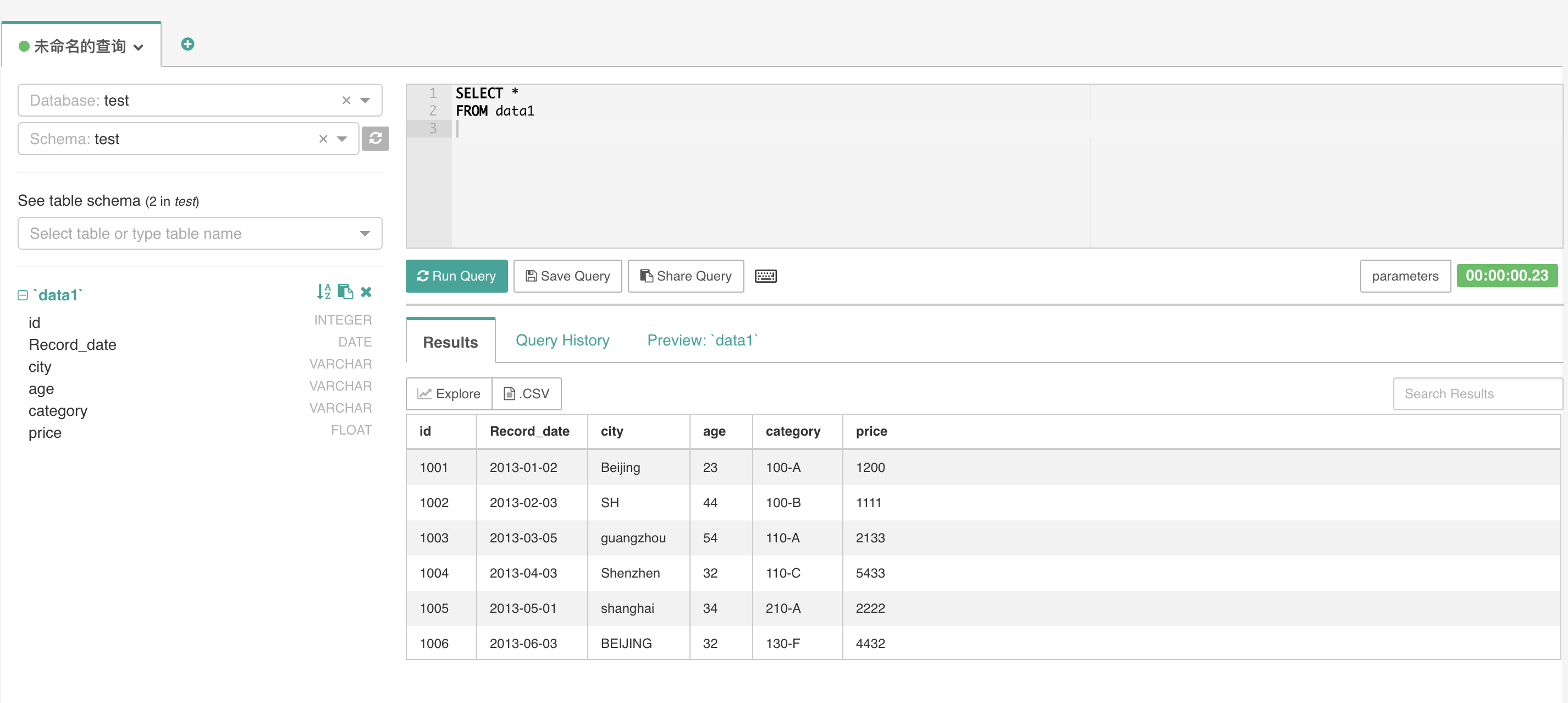The width and height of the screenshot is (1568, 703).
Task: Click the green plus new tab icon
Action: (x=187, y=44)
